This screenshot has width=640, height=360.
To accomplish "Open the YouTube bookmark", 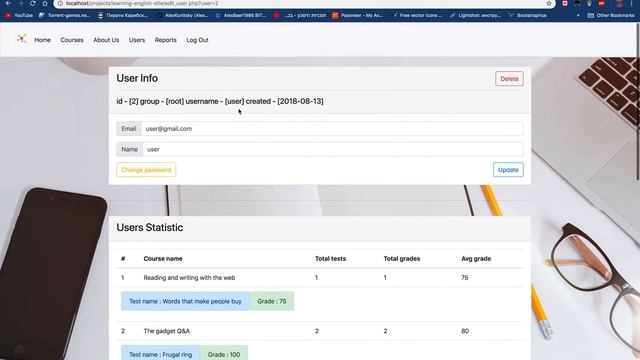I will (x=19, y=16).
